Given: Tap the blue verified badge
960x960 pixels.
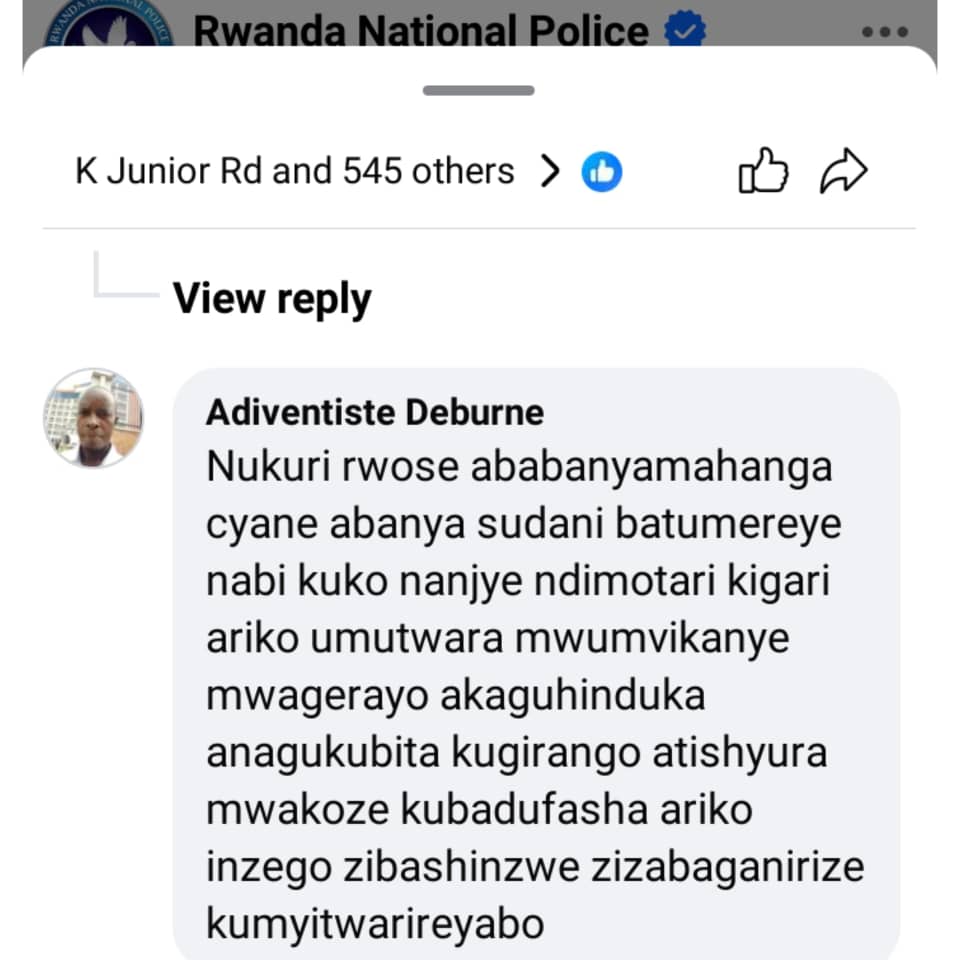Looking at the screenshot, I should 685,31.
